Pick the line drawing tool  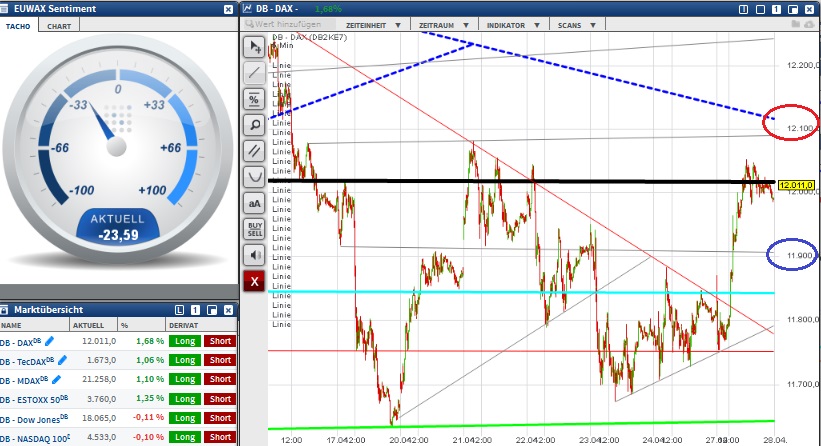click(x=254, y=73)
